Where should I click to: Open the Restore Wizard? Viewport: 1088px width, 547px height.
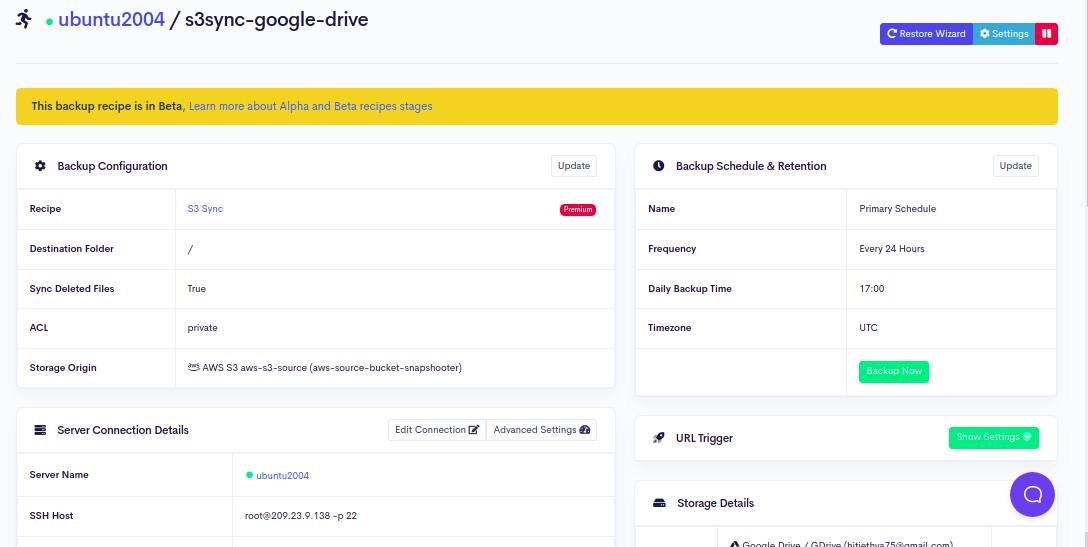click(x=926, y=34)
